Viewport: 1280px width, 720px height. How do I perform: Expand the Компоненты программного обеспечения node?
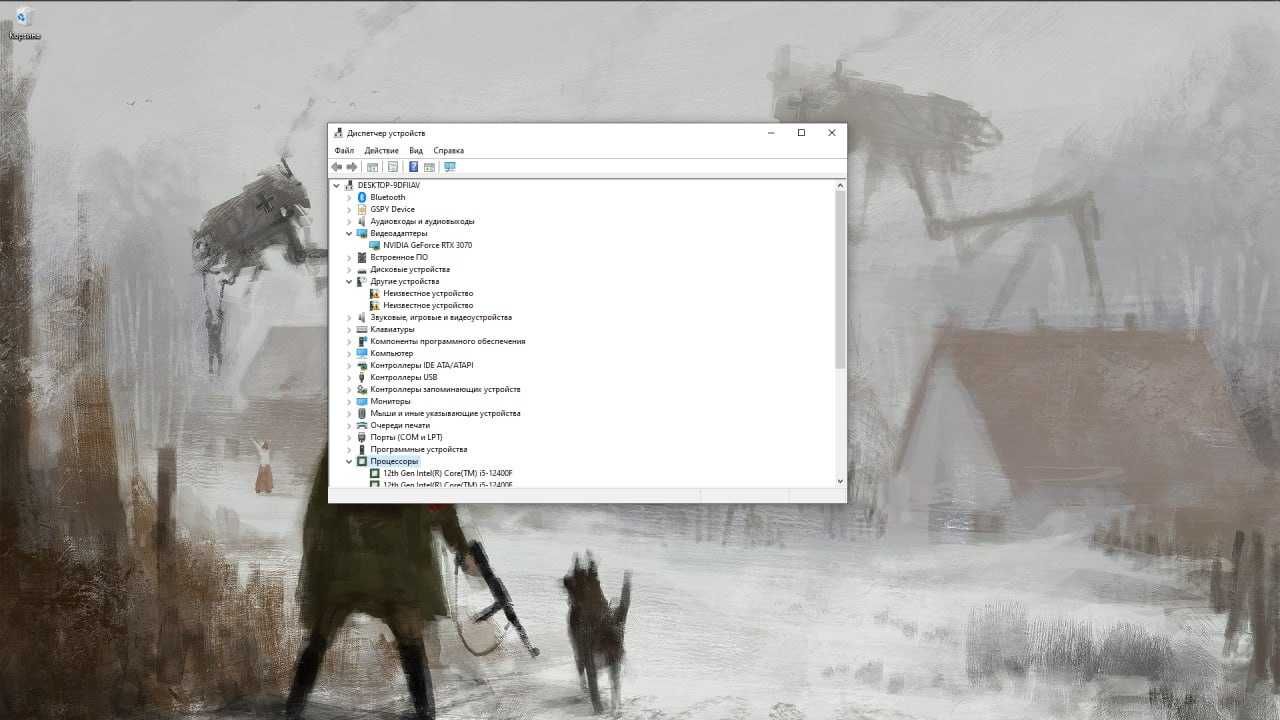point(349,341)
